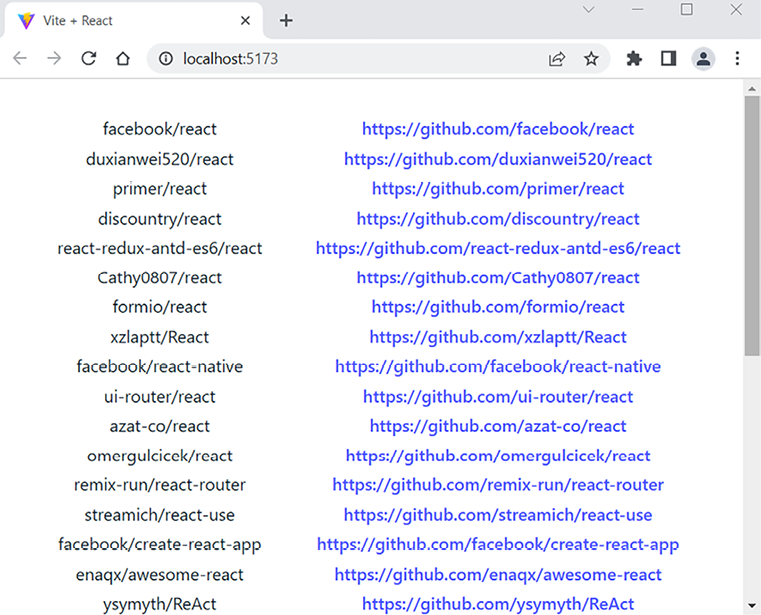This screenshot has width=761, height=615.
Task: Open Chrome three-dot menu
Action: tap(738, 59)
